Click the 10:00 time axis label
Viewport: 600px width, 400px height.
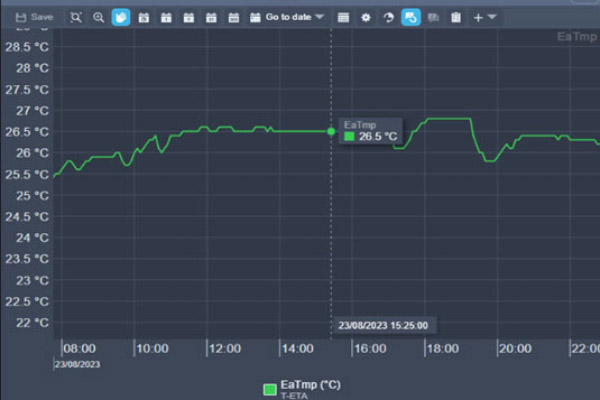152,349
